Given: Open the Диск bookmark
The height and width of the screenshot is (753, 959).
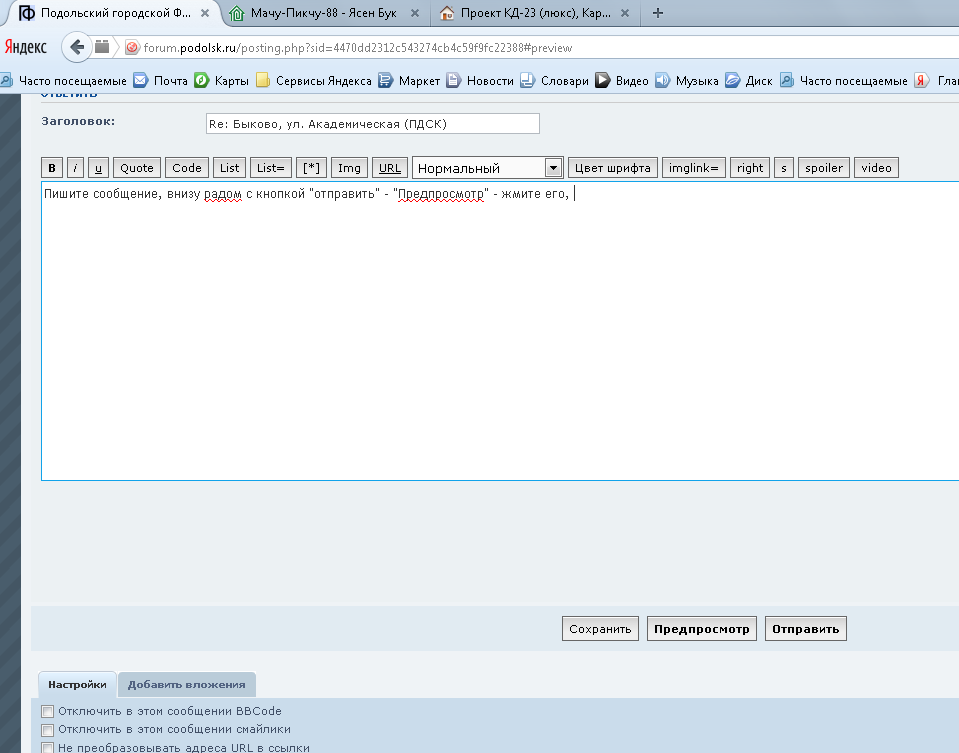Looking at the screenshot, I should tap(749, 81).
